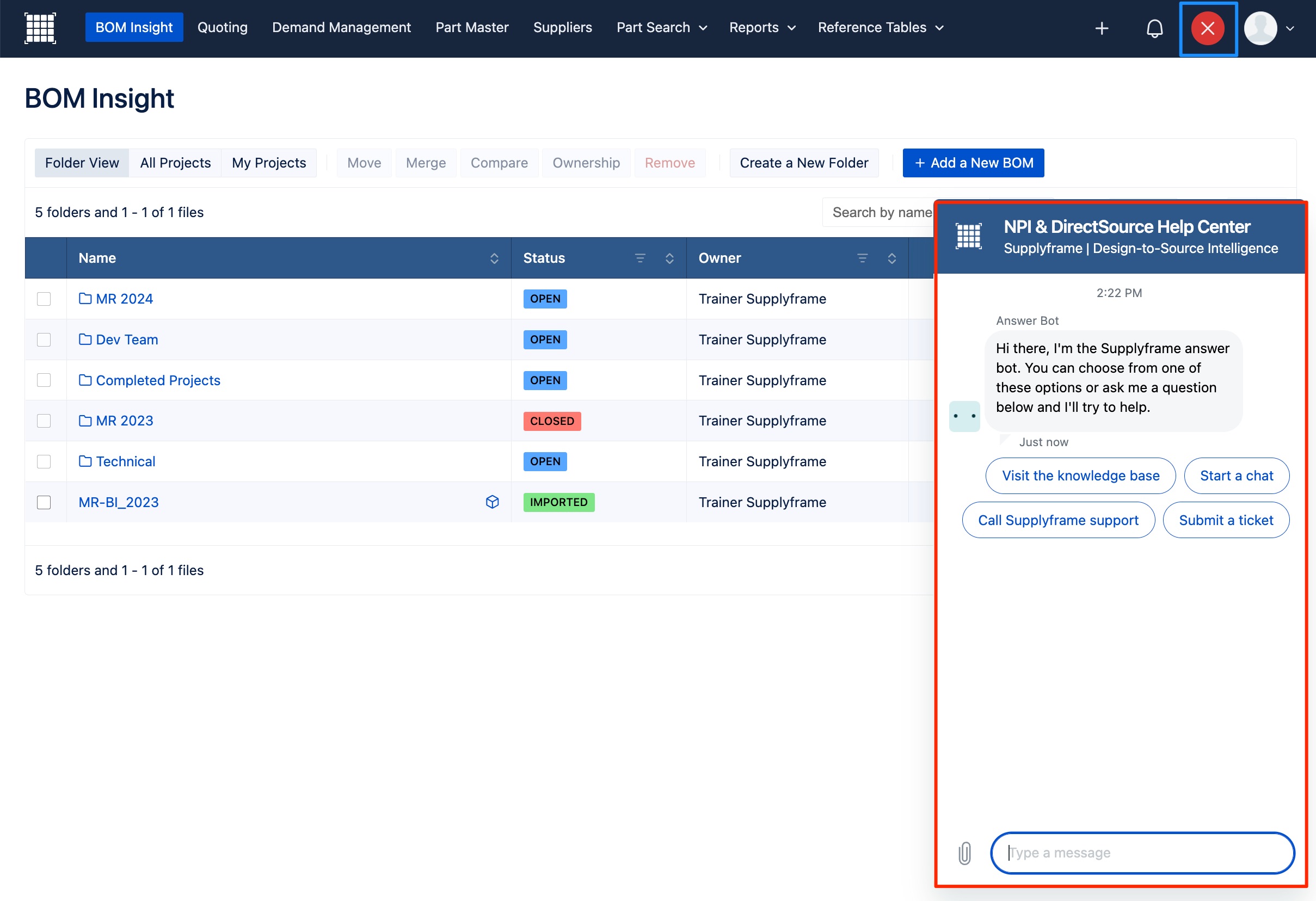1316x901 pixels.
Task: Click Call Supplyframe support option
Action: [x=1059, y=520]
